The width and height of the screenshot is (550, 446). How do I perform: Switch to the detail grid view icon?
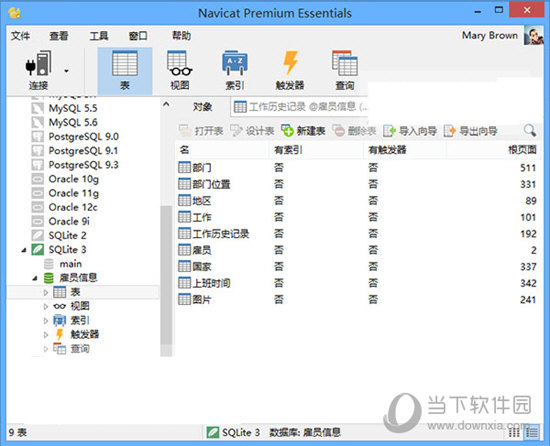pyautogui.click(x=514, y=432)
